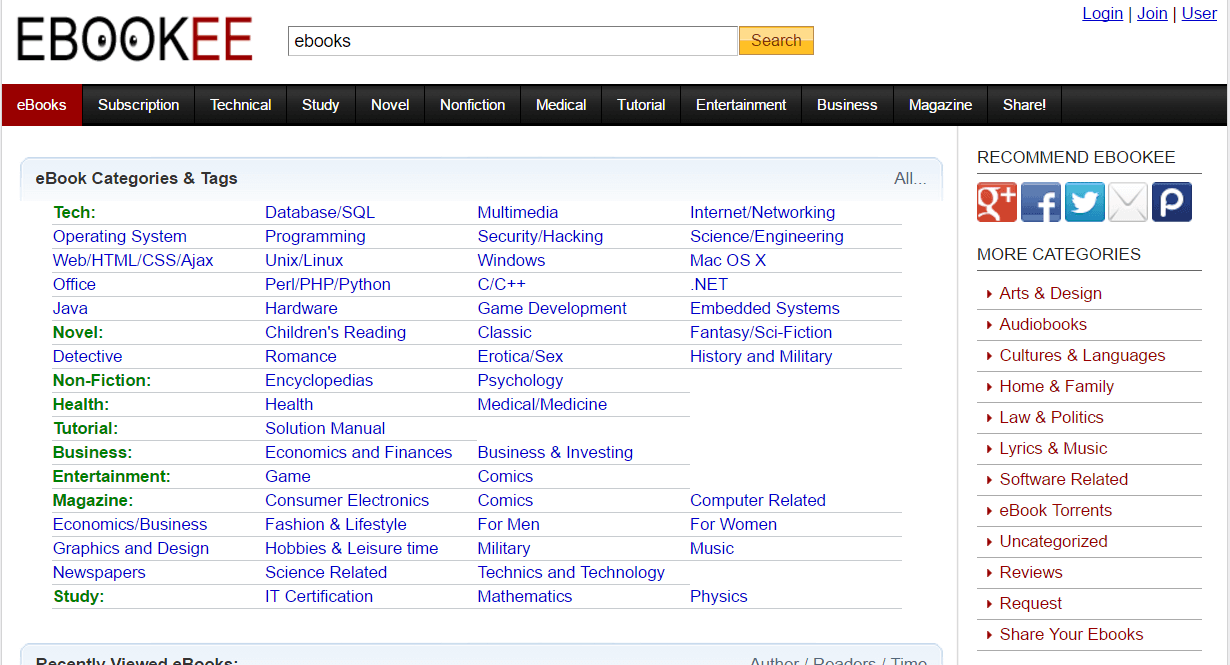Open eBook Torrents sidebar category
The width and height of the screenshot is (1230, 665).
coord(1055,510)
